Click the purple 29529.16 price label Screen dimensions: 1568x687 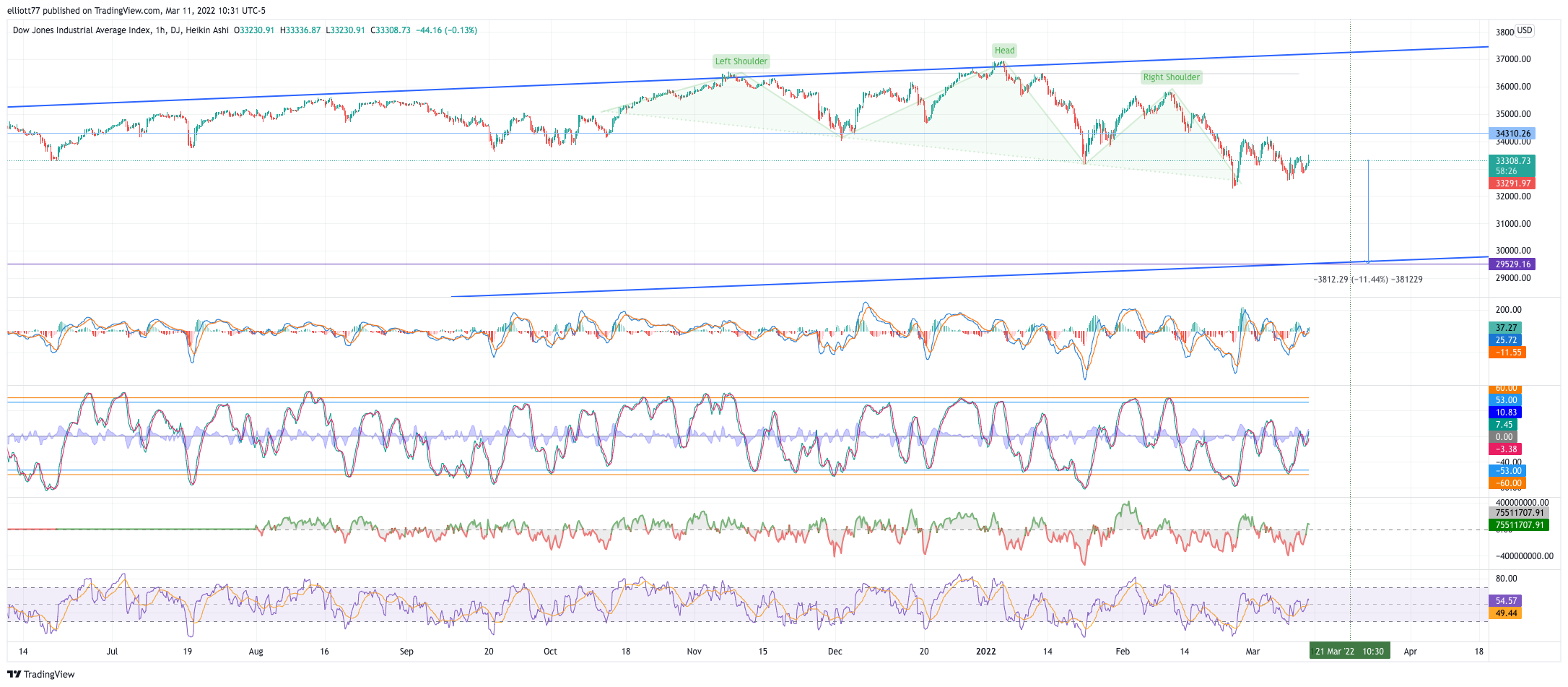coord(1512,264)
